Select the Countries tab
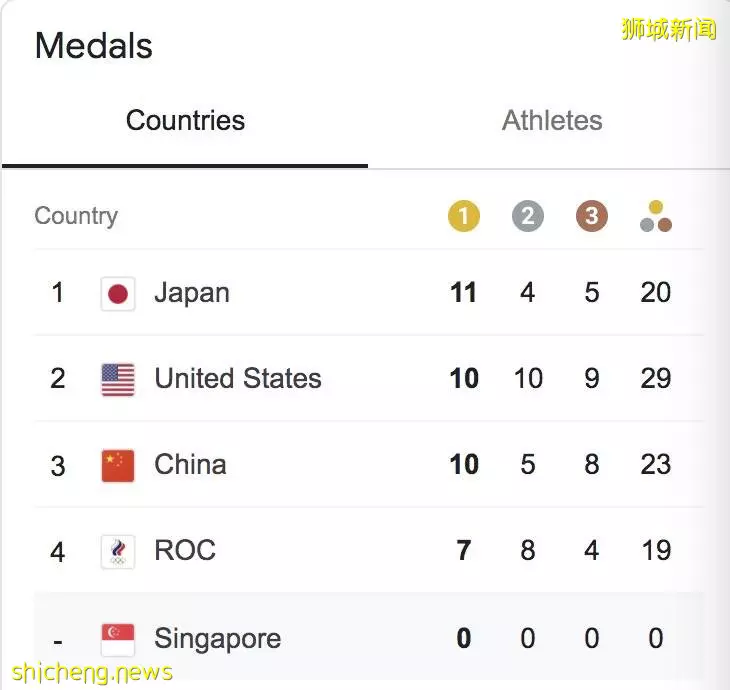This screenshot has height=690, width=730. pos(185,121)
